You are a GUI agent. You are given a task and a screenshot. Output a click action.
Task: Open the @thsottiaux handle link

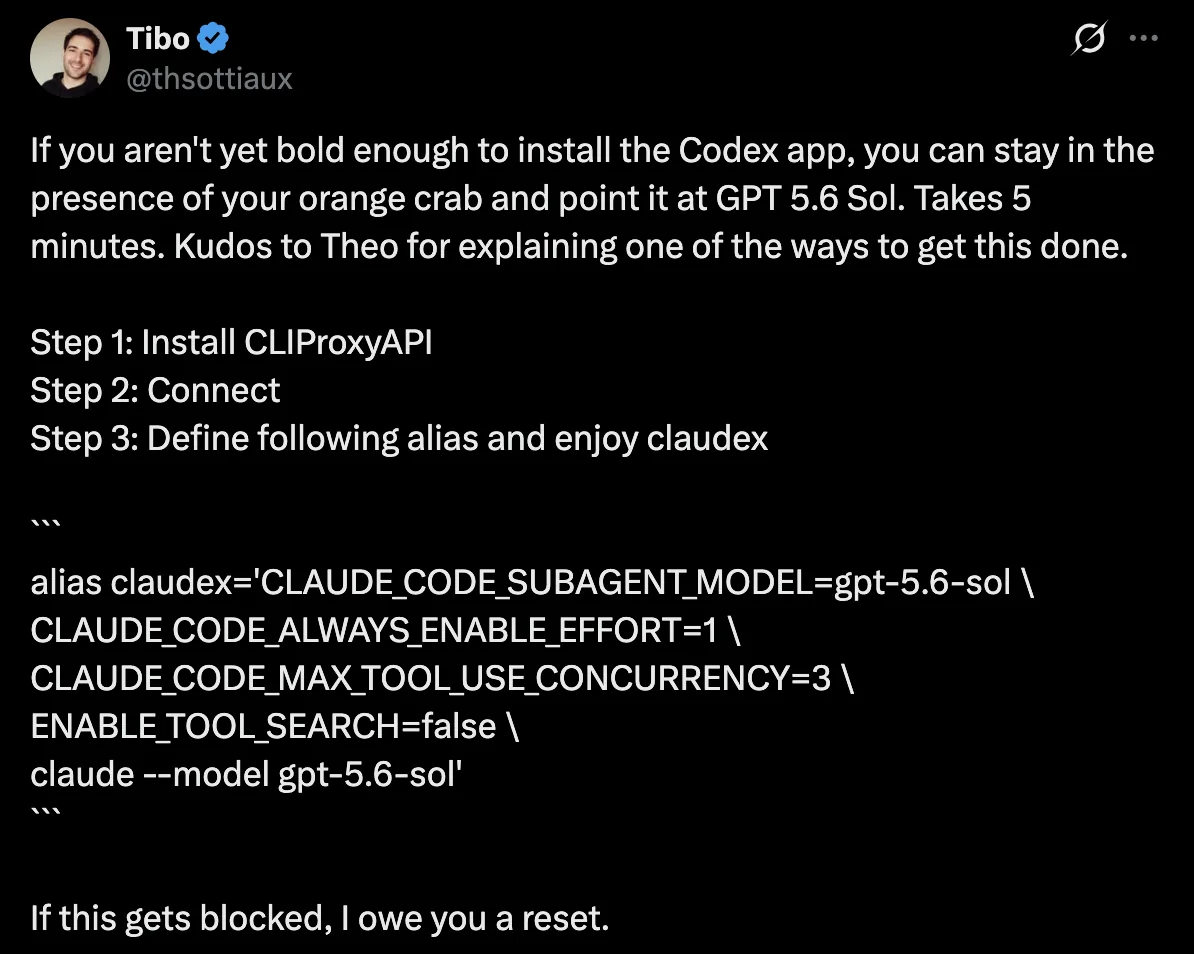[209, 78]
